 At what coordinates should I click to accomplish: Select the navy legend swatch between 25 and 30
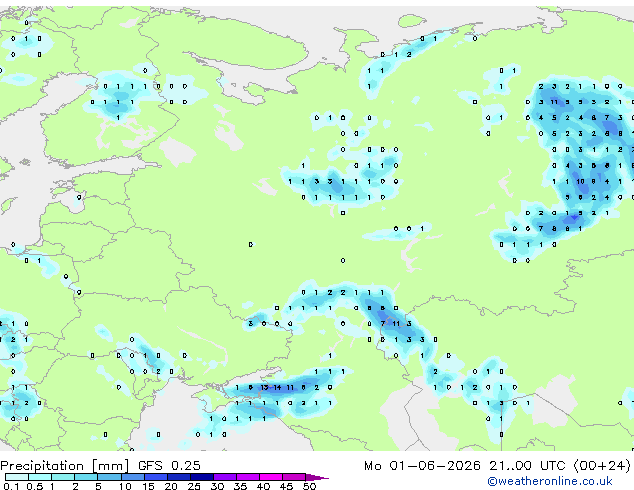click(x=201, y=477)
